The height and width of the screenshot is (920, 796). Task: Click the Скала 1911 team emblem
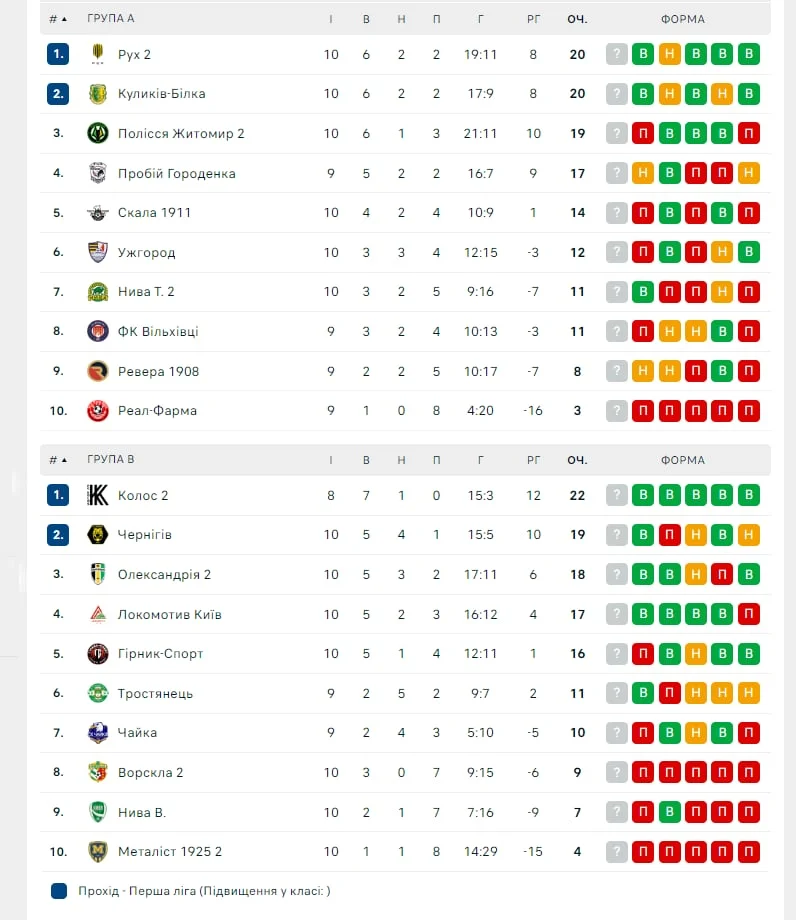pos(97,213)
